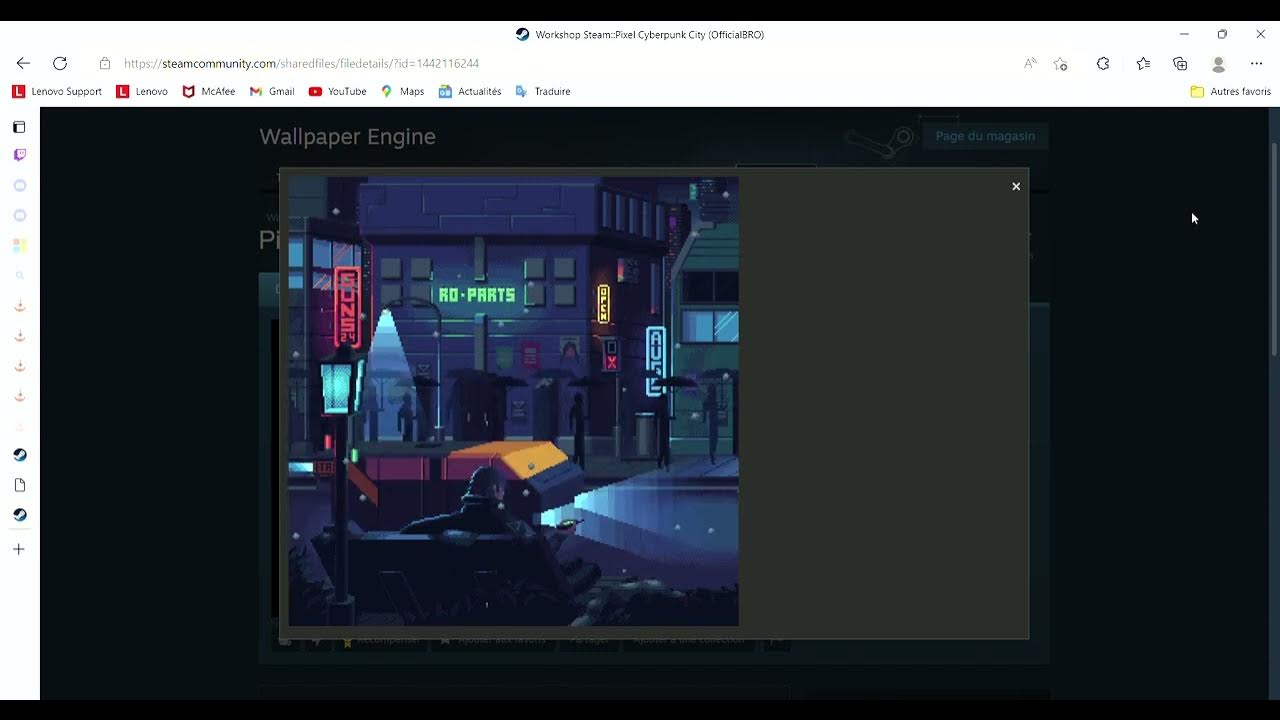Click the pixel cyberpunk city preview image

point(513,402)
